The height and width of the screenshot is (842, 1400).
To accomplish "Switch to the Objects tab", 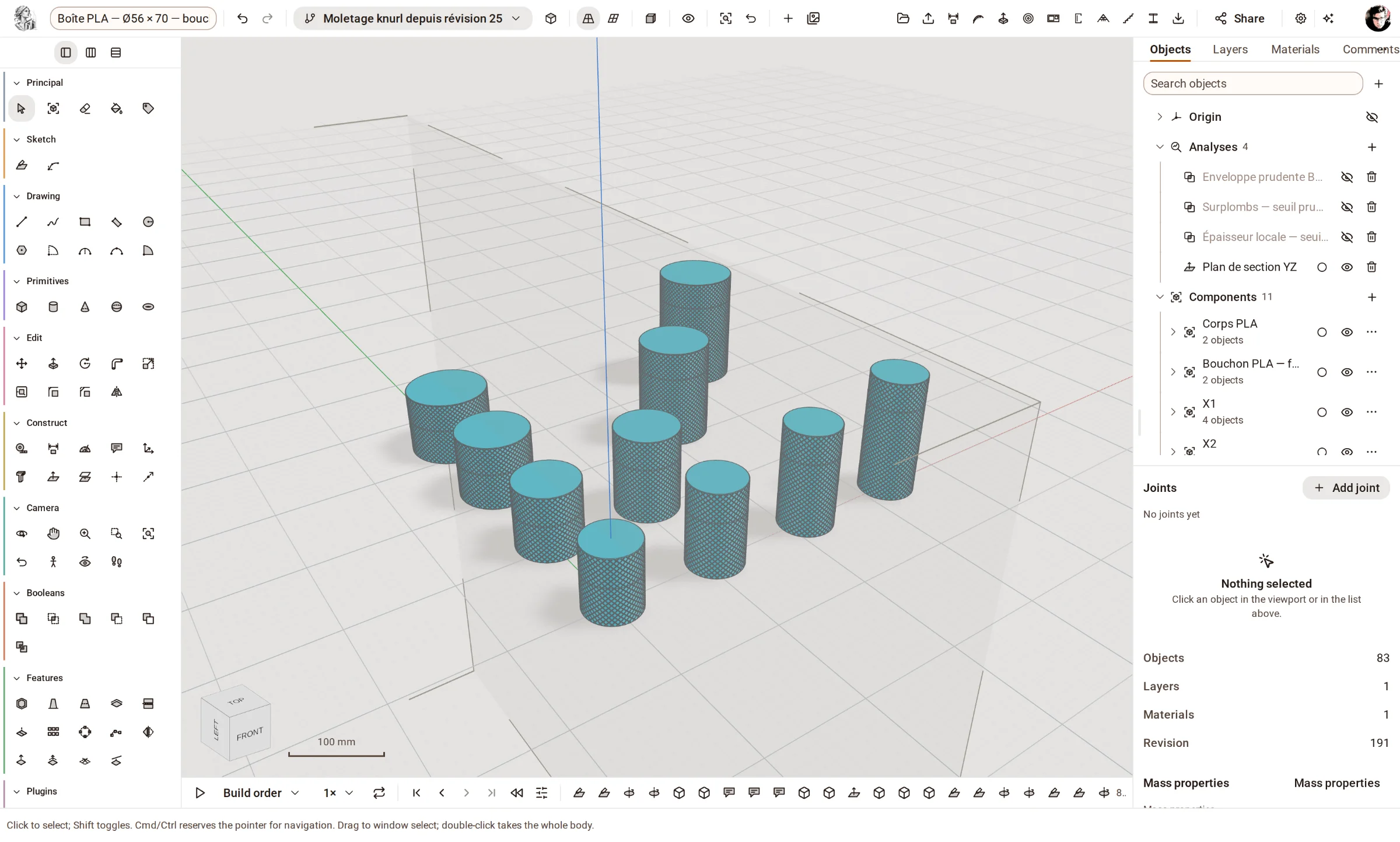I will 1170,50.
